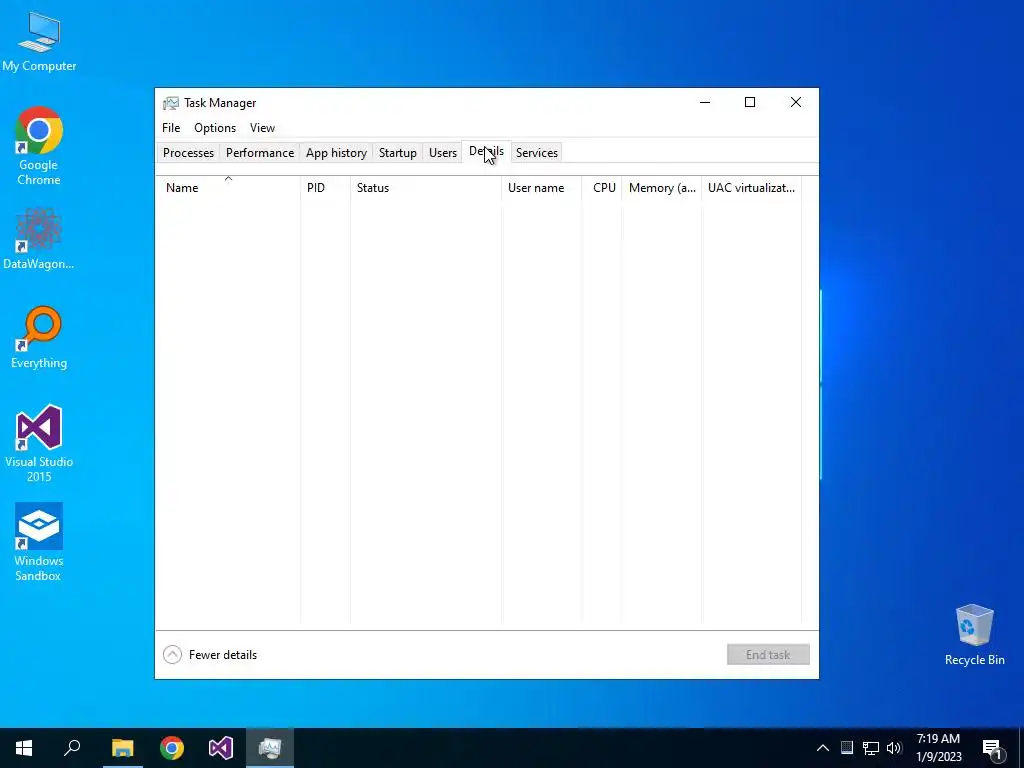The image size is (1024, 768).
Task: Open Chrome from the taskbar
Action: coord(172,748)
